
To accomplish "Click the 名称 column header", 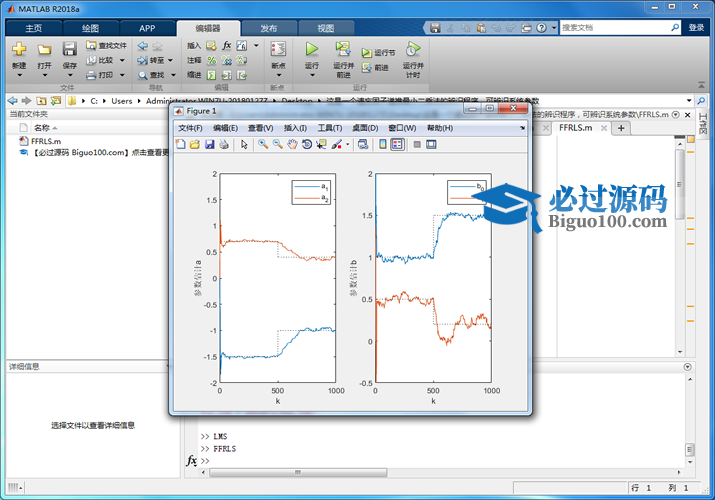I will click(x=42, y=128).
